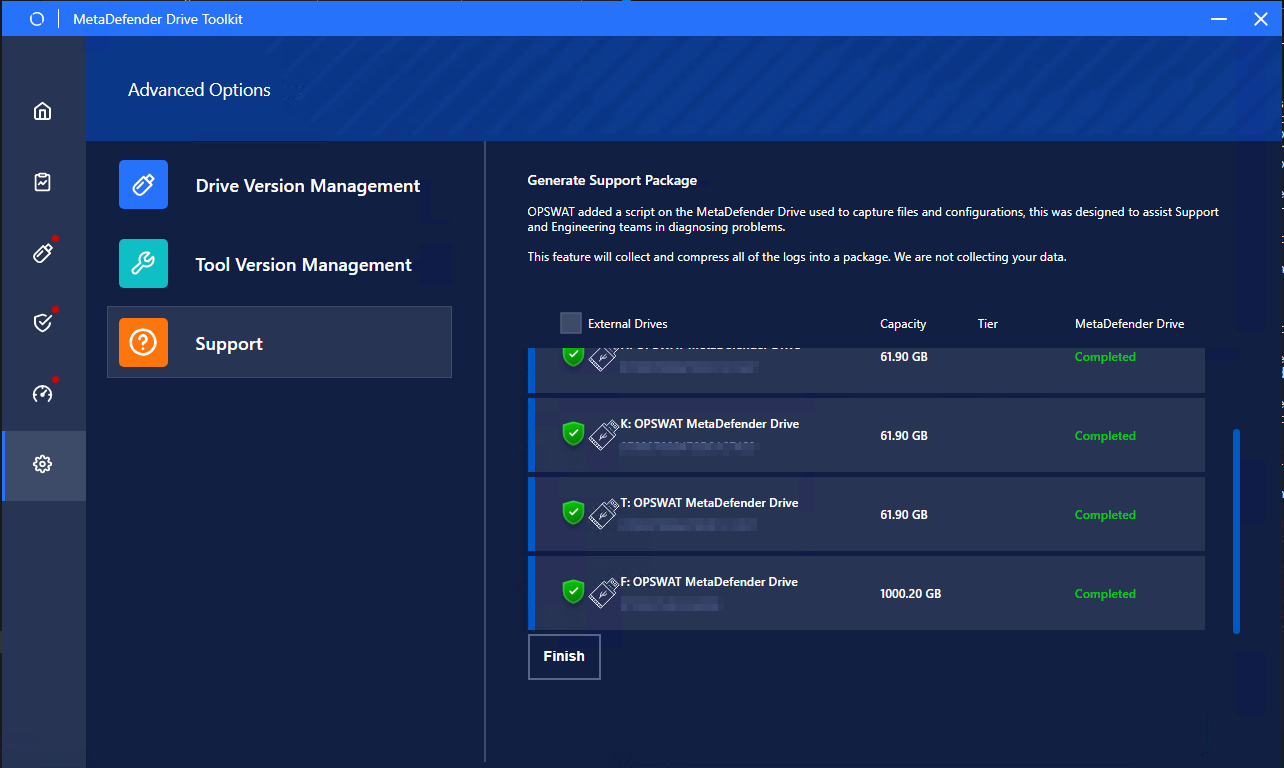Open the report clipboard sidebar icon
This screenshot has height=768, width=1284.
click(x=42, y=182)
